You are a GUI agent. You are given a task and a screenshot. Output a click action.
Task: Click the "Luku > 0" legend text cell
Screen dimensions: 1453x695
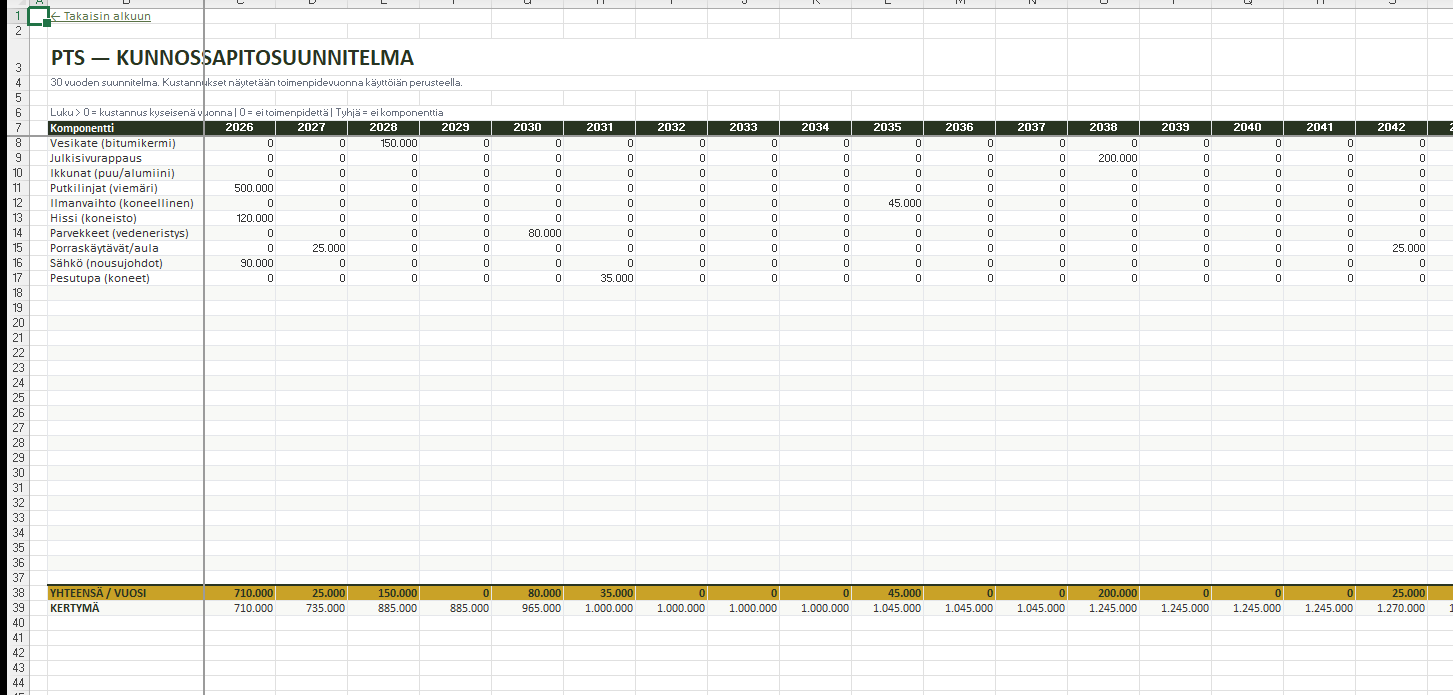tap(246, 112)
